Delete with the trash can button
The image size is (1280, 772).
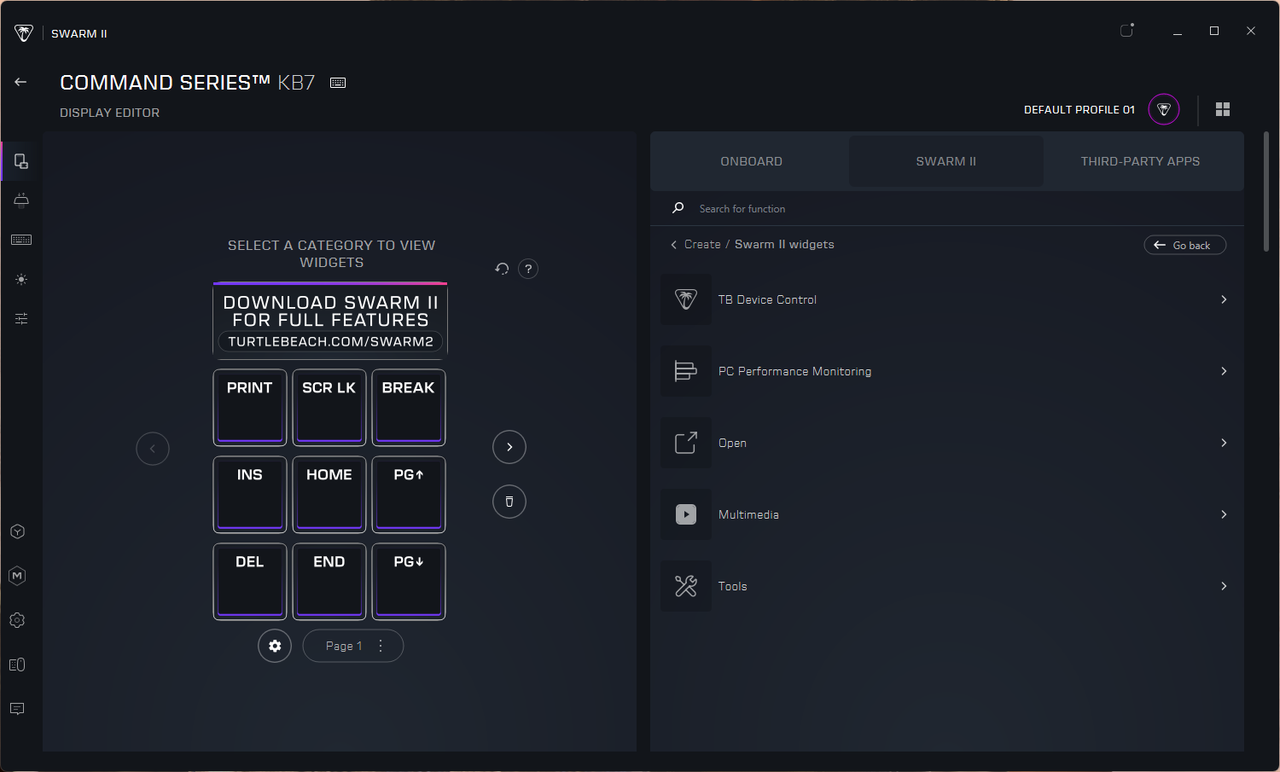[x=509, y=501]
